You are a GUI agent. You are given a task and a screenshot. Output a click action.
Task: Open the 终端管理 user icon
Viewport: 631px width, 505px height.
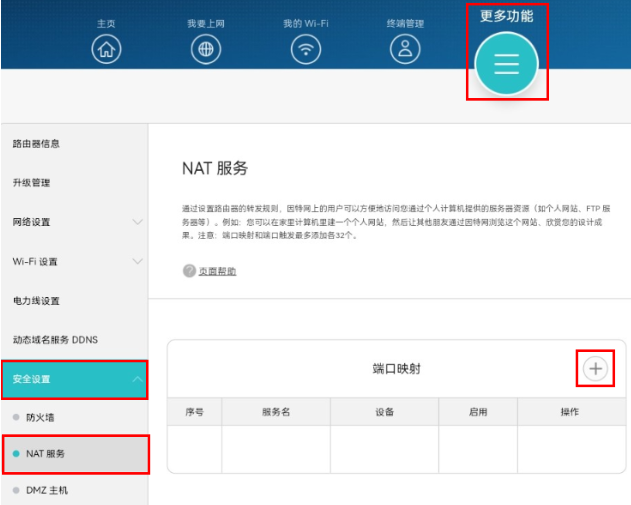pyautogui.click(x=405, y=48)
